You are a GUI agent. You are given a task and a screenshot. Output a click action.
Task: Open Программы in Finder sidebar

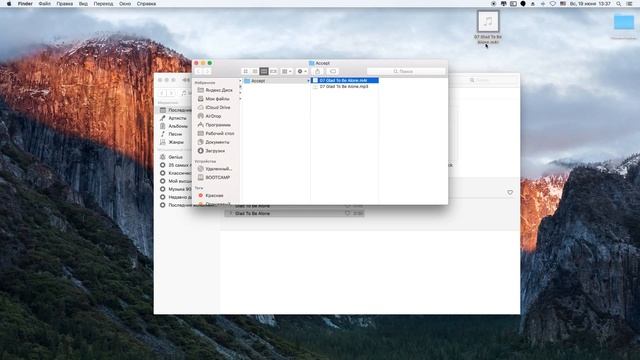(215, 125)
